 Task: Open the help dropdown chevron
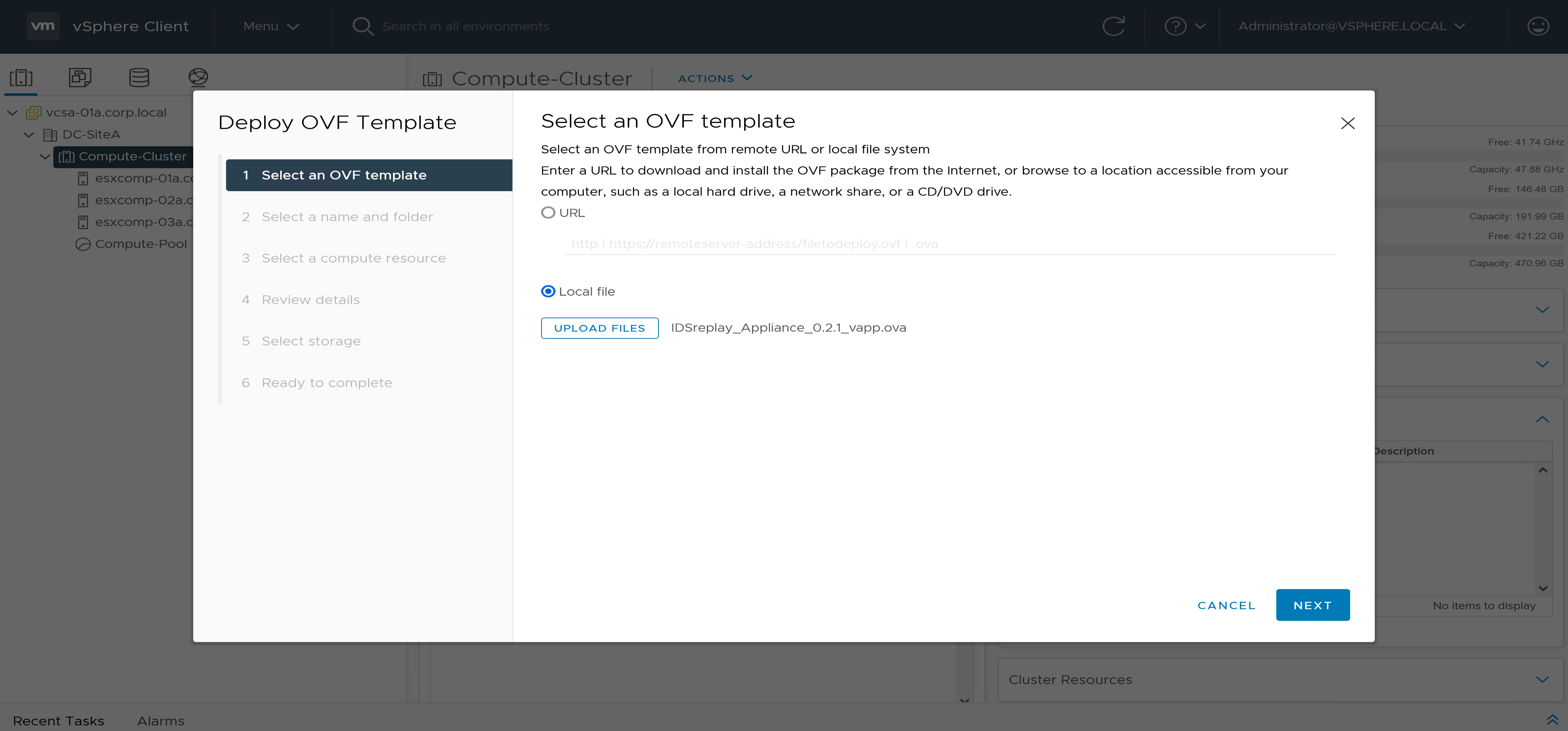coord(1200,26)
